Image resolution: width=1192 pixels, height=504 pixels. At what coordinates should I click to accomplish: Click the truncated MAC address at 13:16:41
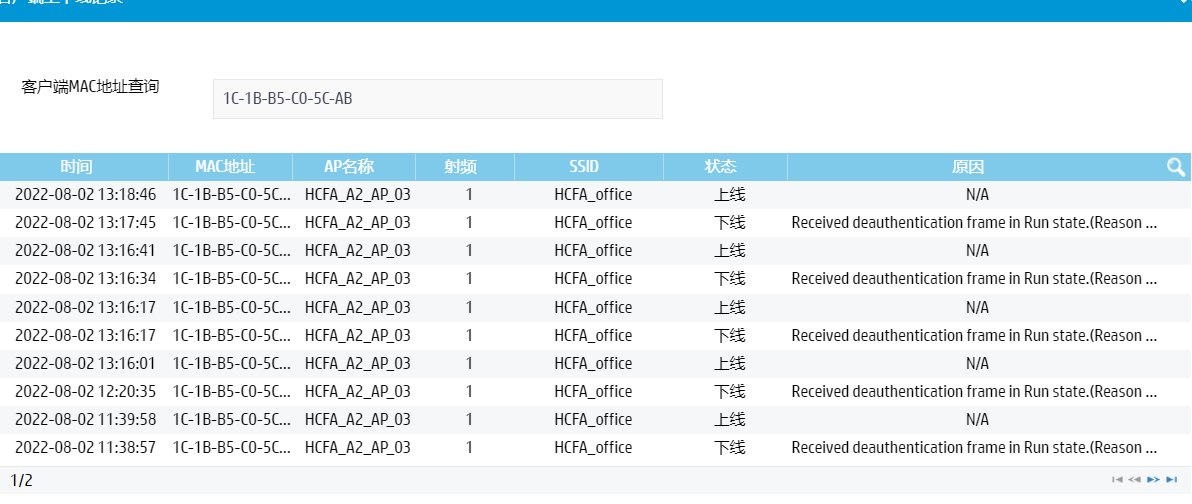tap(232, 250)
